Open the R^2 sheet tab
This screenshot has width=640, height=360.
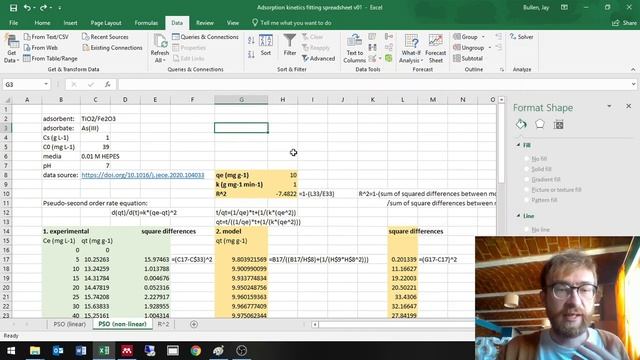(163, 324)
